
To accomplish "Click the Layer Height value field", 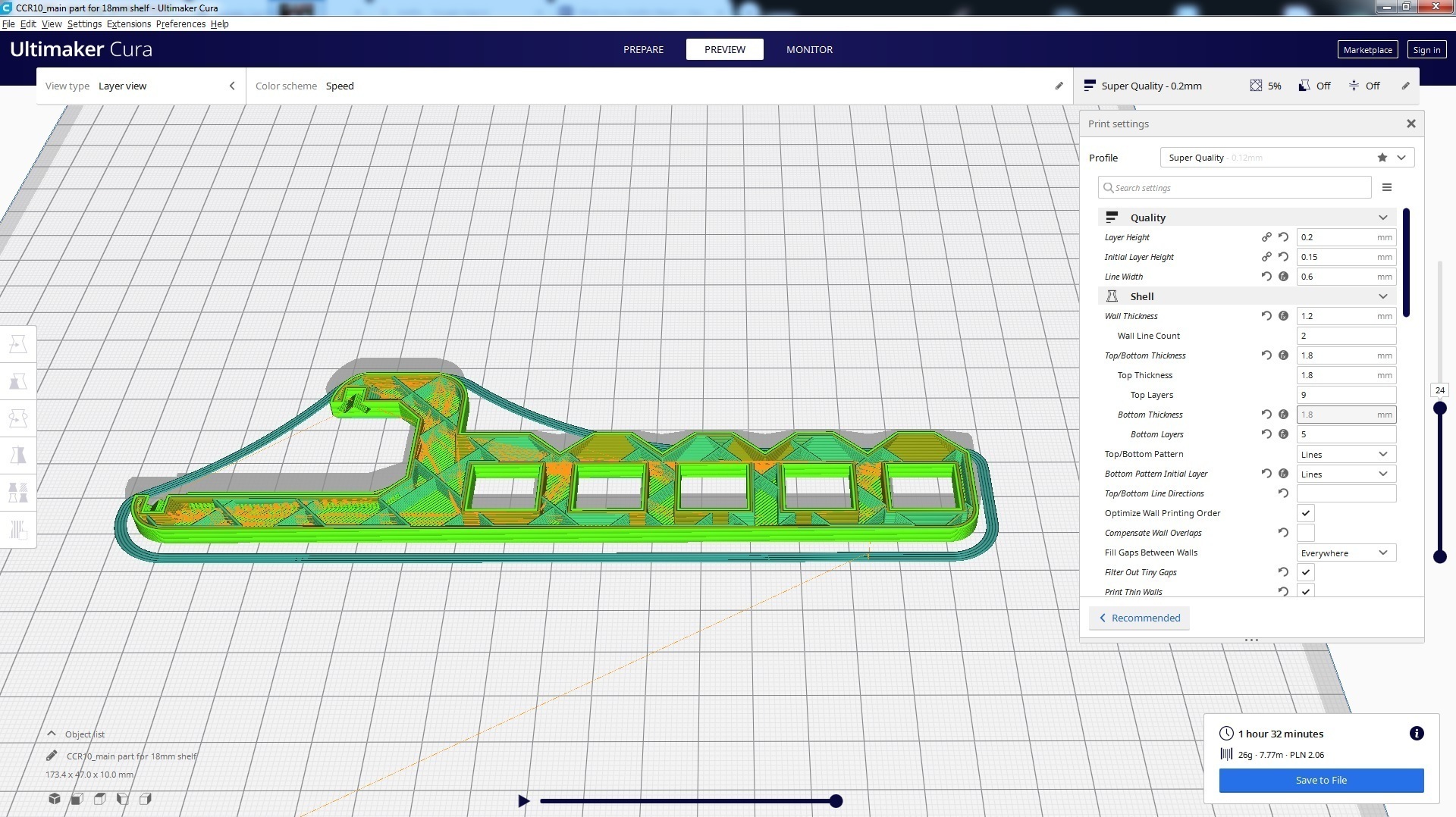I will click(1346, 237).
